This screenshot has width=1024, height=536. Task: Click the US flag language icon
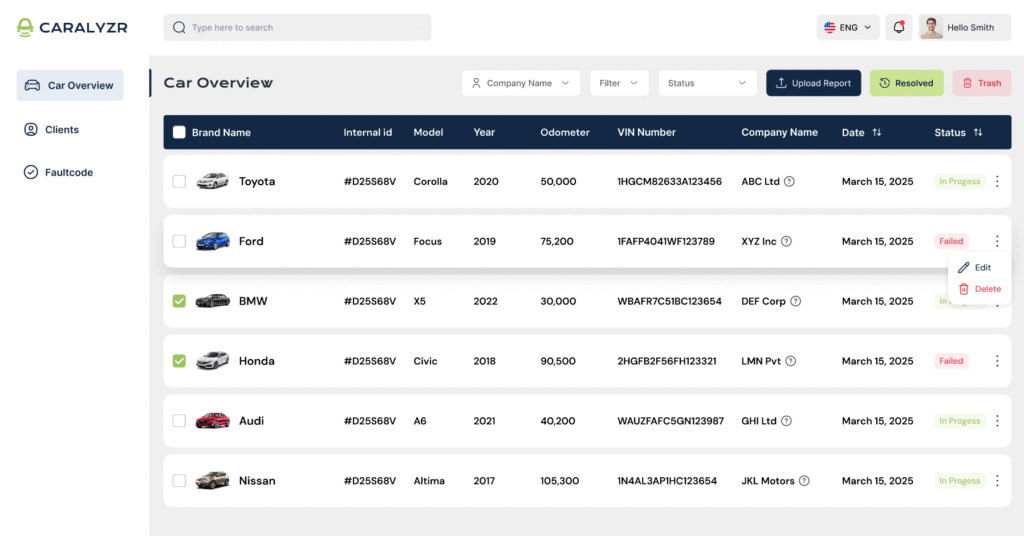click(829, 27)
